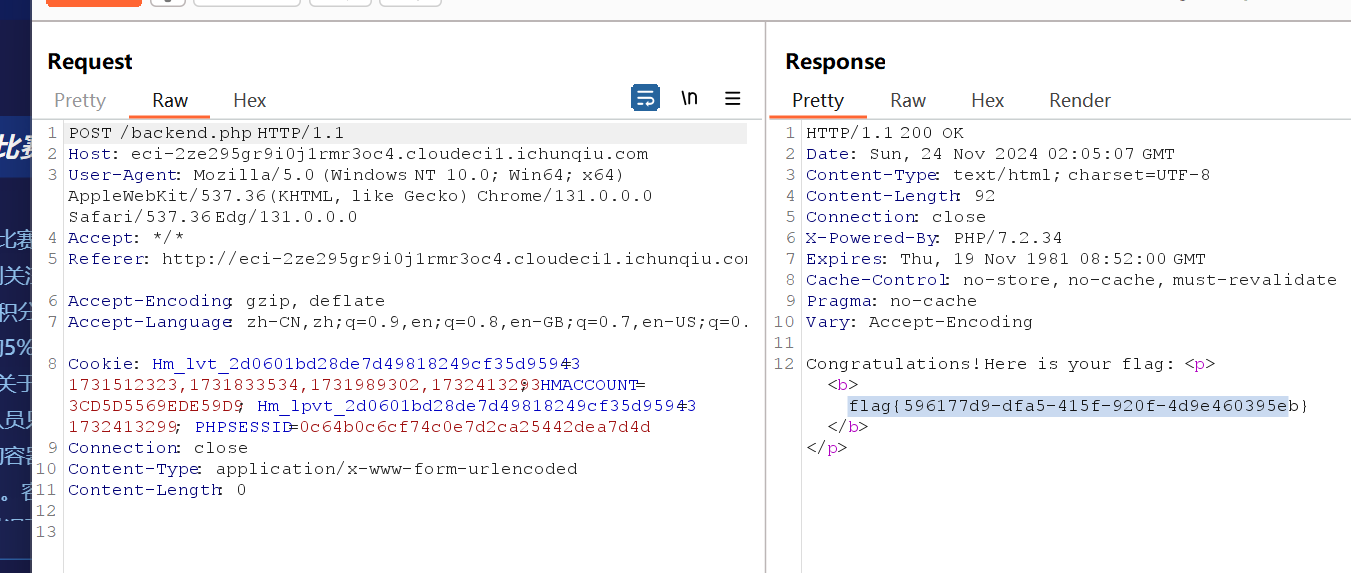The height and width of the screenshot is (573, 1351).
Task: Click the Referer header URL
Action: (x=454, y=259)
